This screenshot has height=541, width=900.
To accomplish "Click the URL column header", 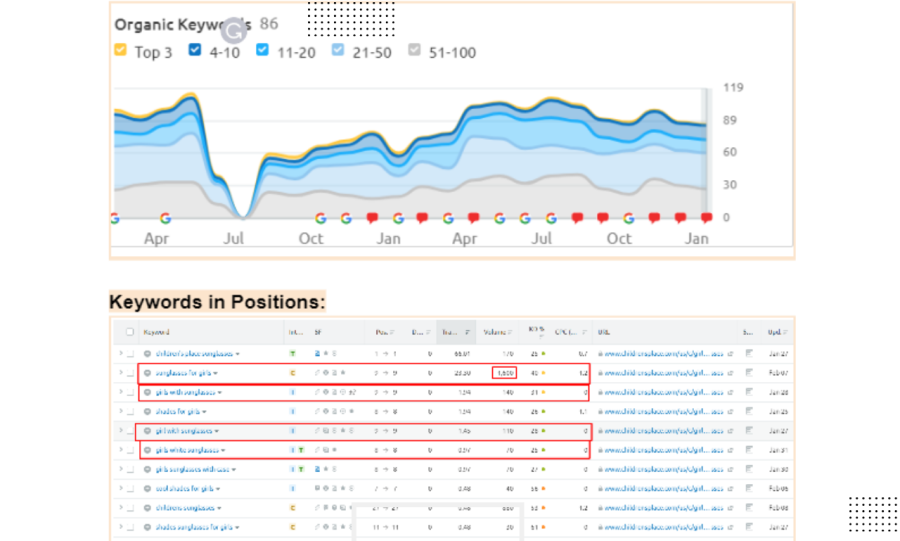I will pyautogui.click(x=603, y=332).
